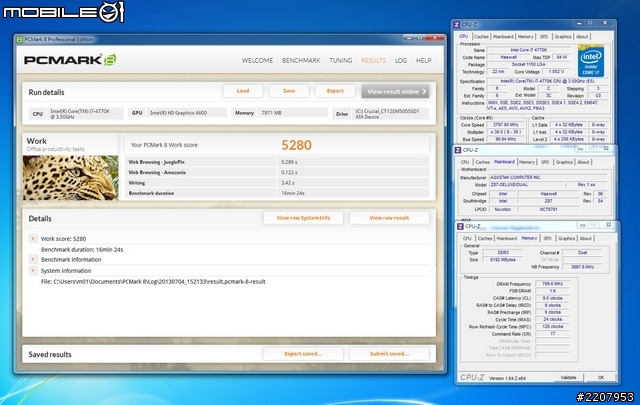Screen dimensions: 640x405
Task: Click the Intel Core i7 logo in CPU-Z
Action: [591, 61]
